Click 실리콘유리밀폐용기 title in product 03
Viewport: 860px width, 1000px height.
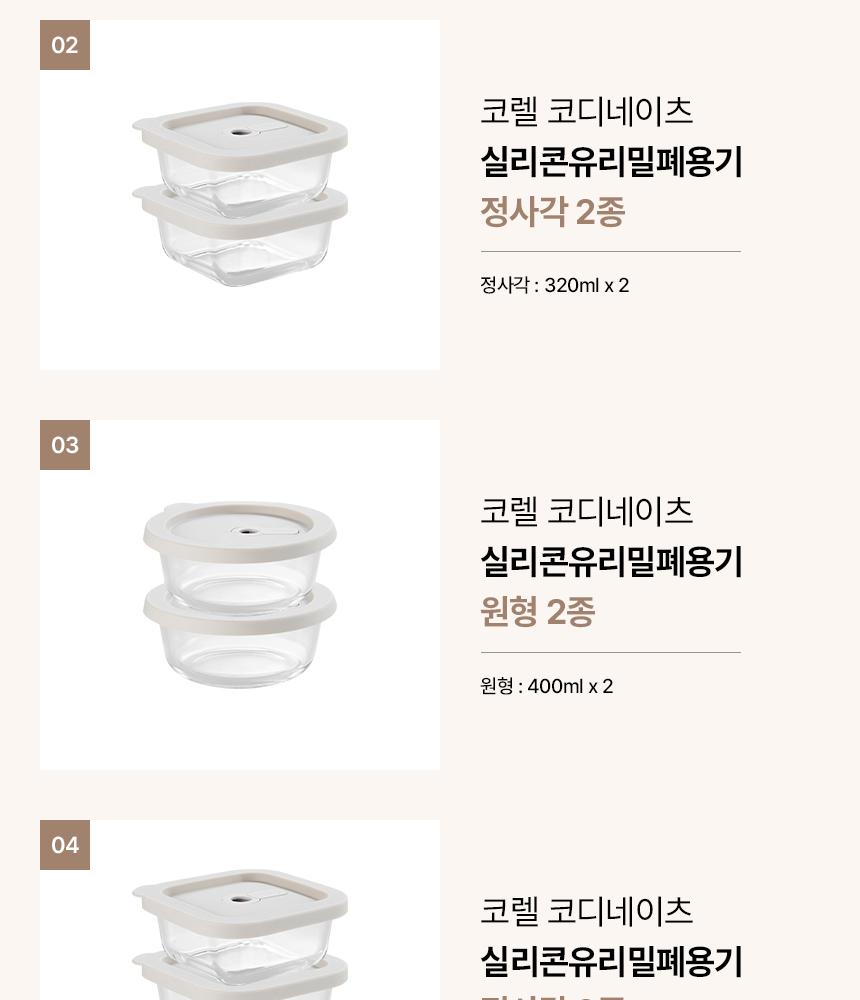(611, 561)
